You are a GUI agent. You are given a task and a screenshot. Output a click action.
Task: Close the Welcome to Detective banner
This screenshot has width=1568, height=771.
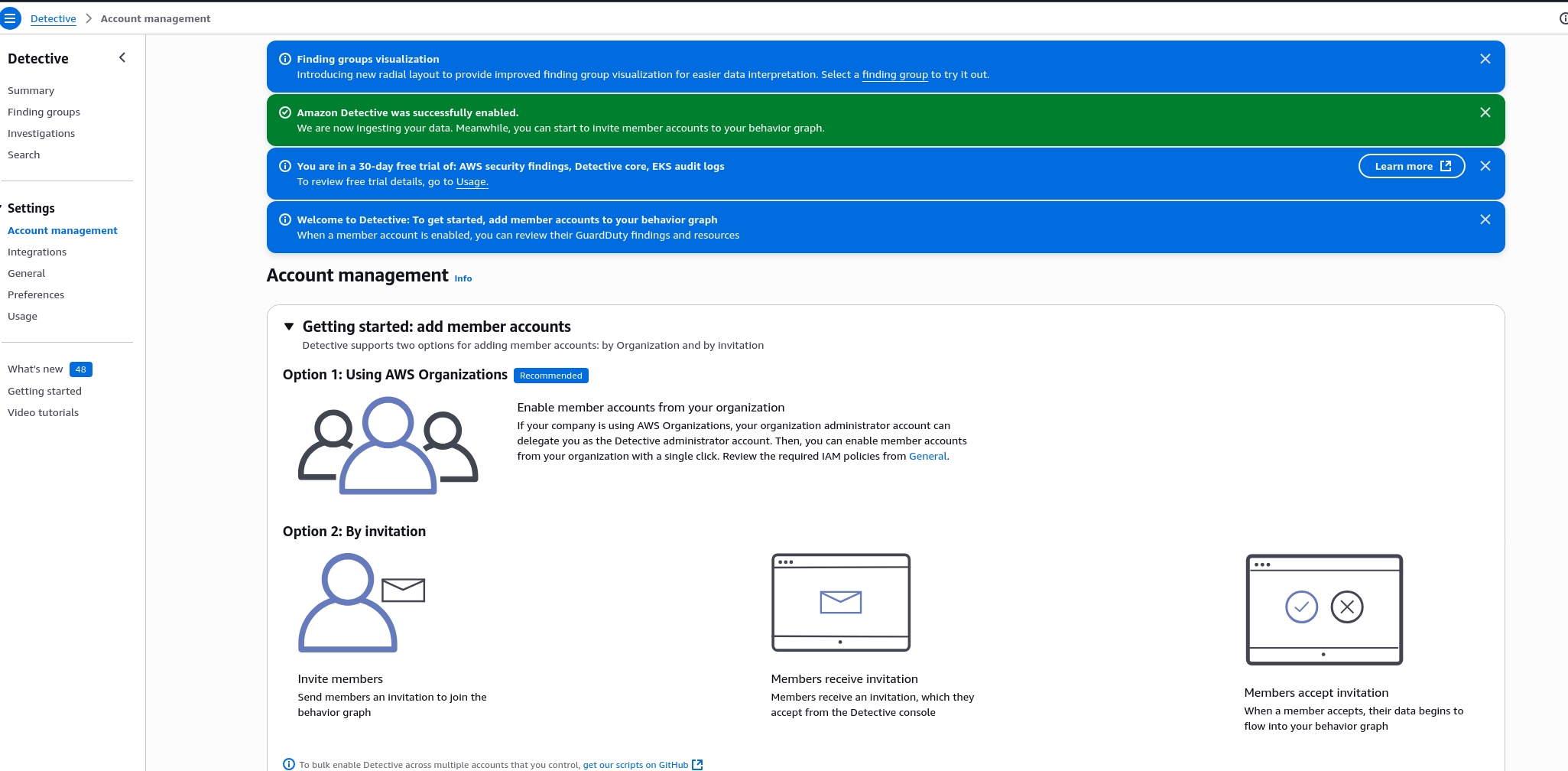pos(1485,220)
